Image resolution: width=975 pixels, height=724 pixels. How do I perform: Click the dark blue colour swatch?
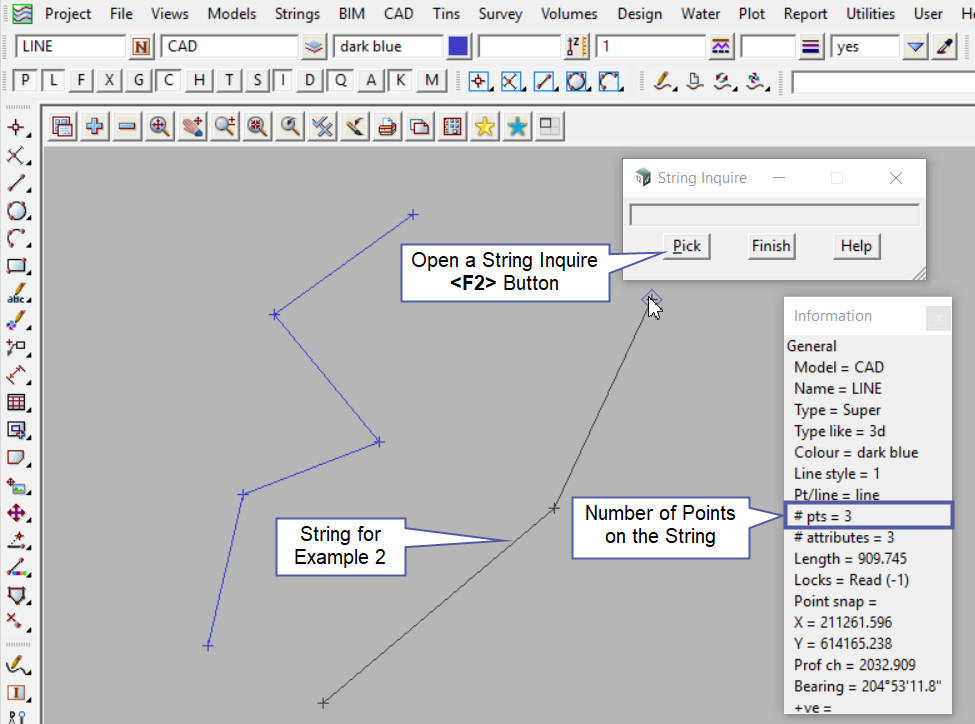pyautogui.click(x=458, y=47)
